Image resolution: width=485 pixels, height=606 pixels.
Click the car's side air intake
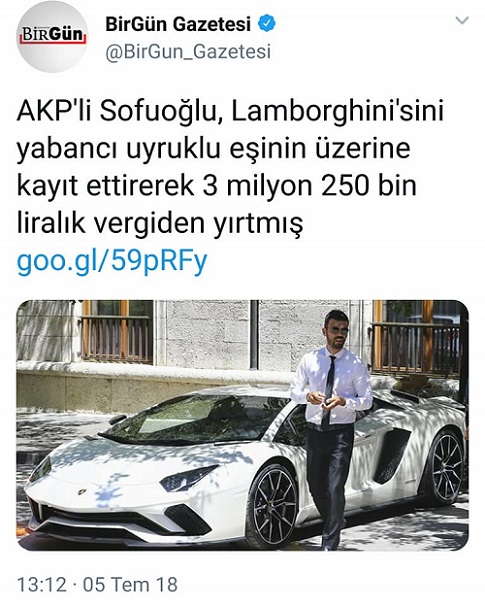pyautogui.click(x=391, y=455)
